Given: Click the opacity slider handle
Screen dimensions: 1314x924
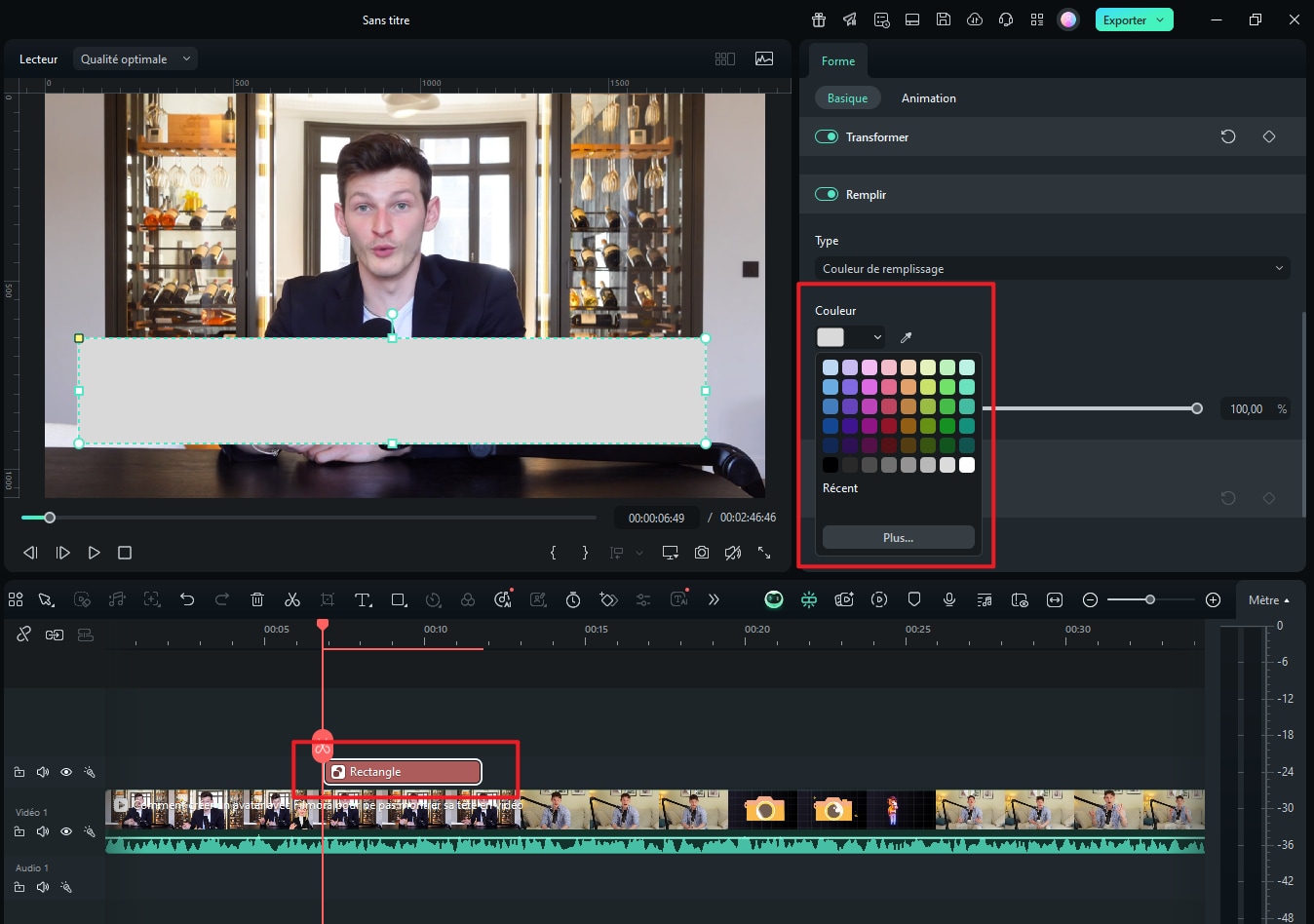Looking at the screenshot, I should point(1197,408).
